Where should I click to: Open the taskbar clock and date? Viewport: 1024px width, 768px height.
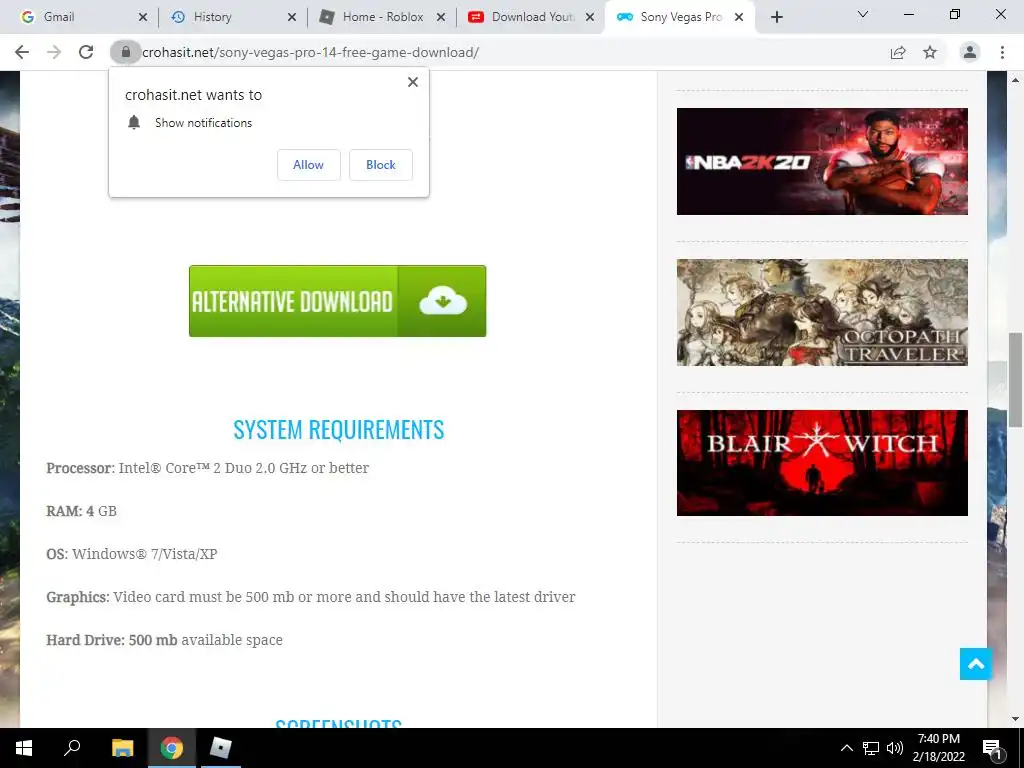pos(938,748)
